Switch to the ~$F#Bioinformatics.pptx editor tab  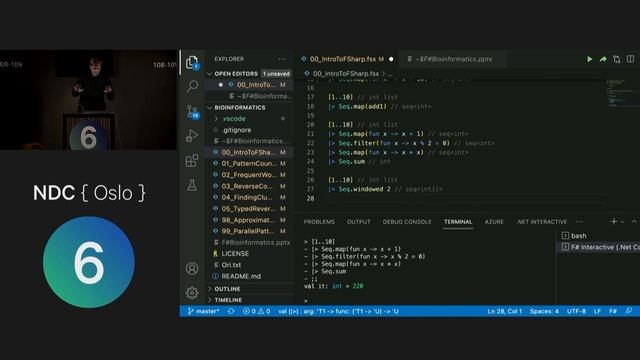point(452,59)
